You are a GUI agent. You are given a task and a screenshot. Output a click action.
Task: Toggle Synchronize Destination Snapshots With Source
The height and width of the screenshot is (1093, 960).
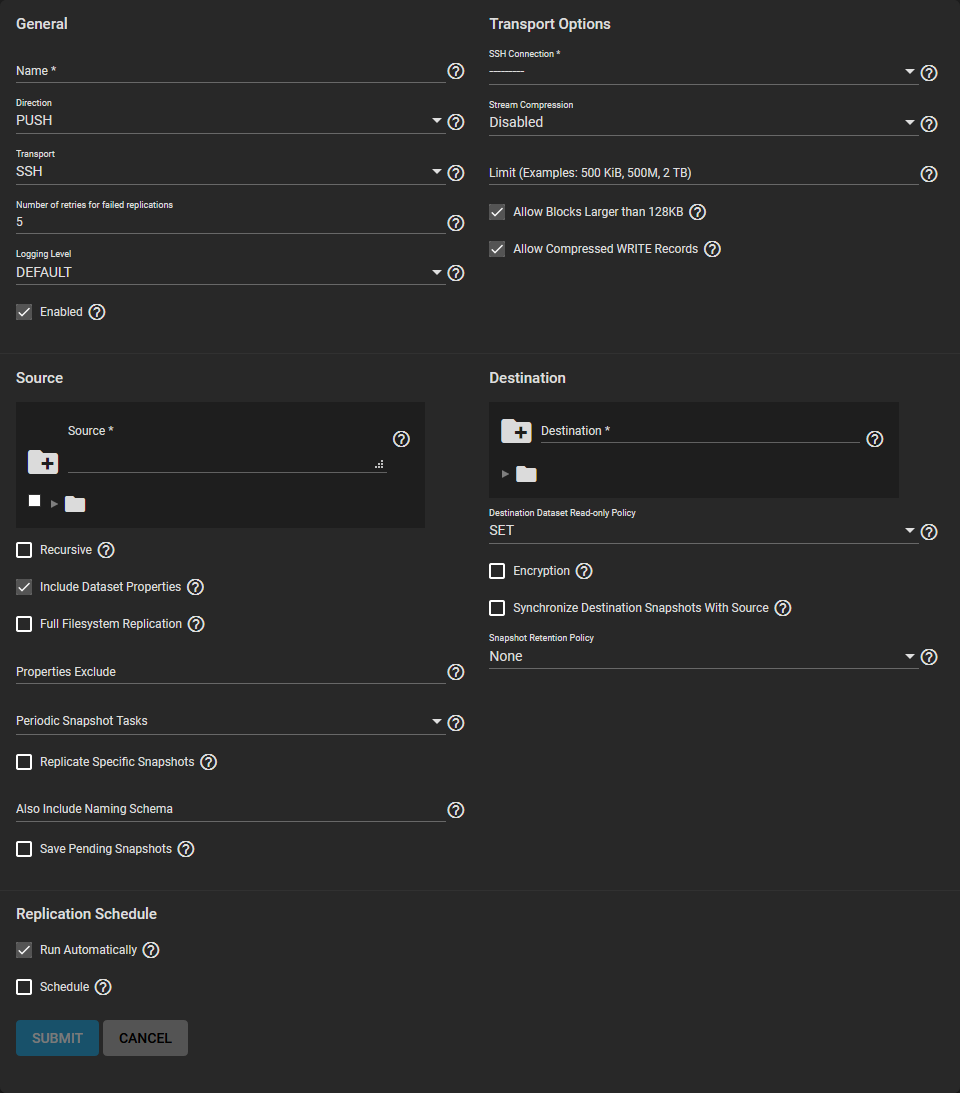(497, 608)
